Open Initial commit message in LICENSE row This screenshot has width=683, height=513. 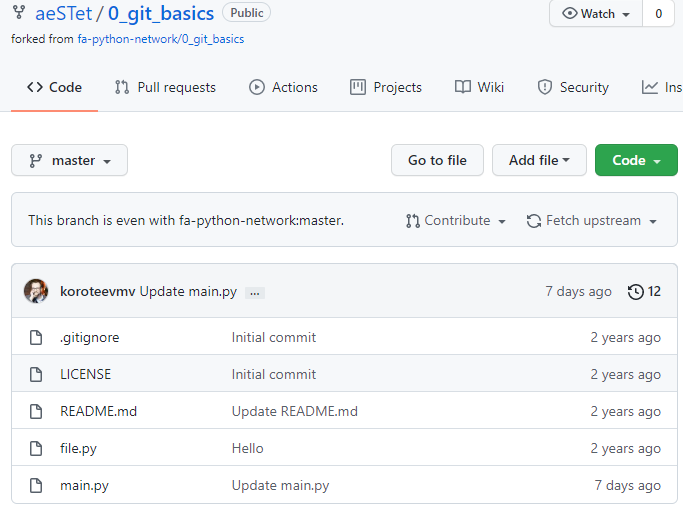point(274,375)
